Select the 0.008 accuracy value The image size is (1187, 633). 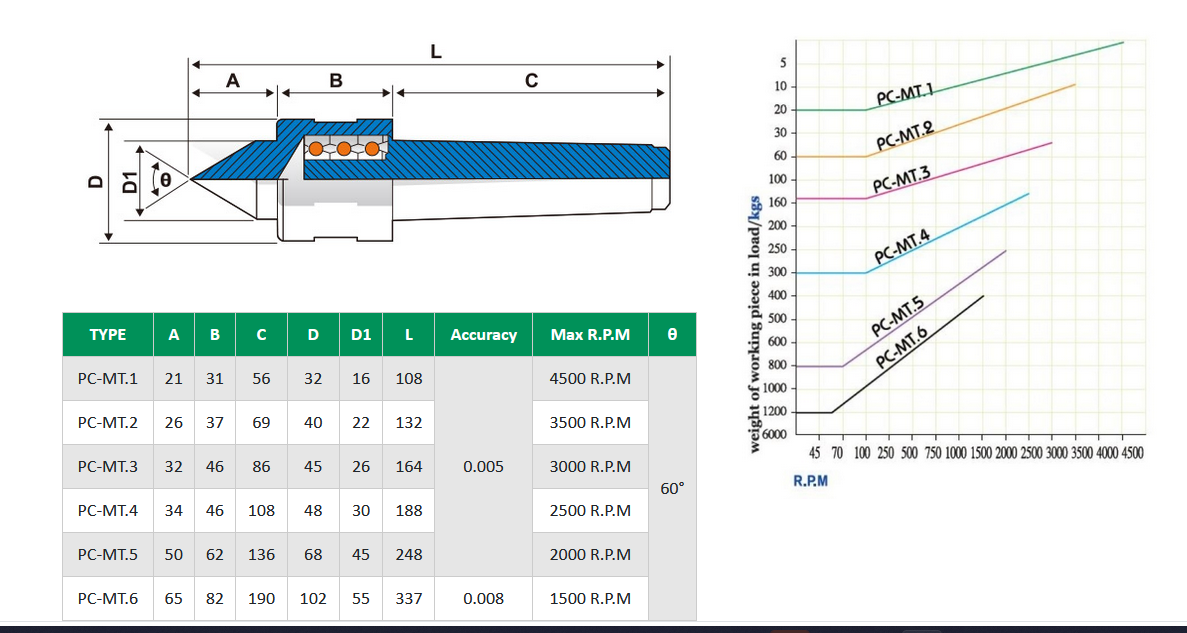pyautogui.click(x=483, y=599)
